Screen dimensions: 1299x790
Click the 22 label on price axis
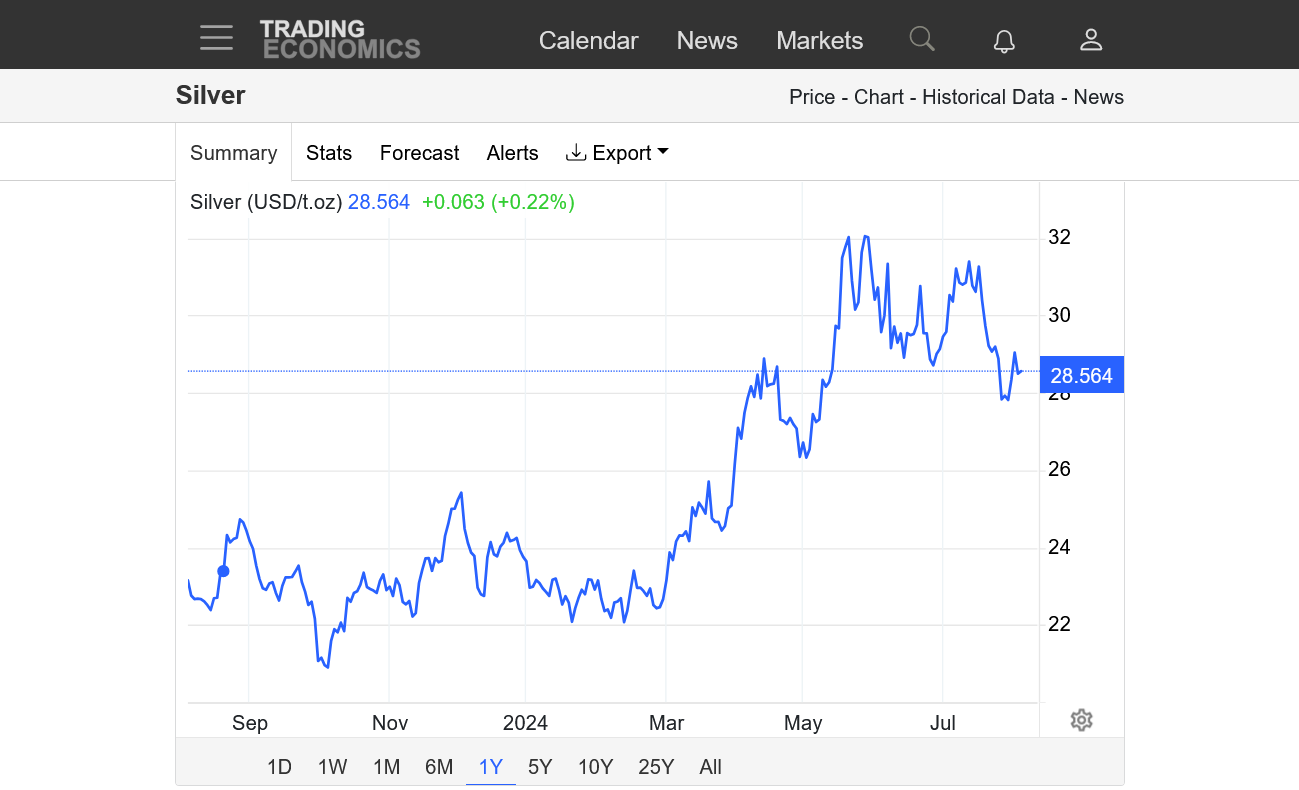(x=1059, y=624)
